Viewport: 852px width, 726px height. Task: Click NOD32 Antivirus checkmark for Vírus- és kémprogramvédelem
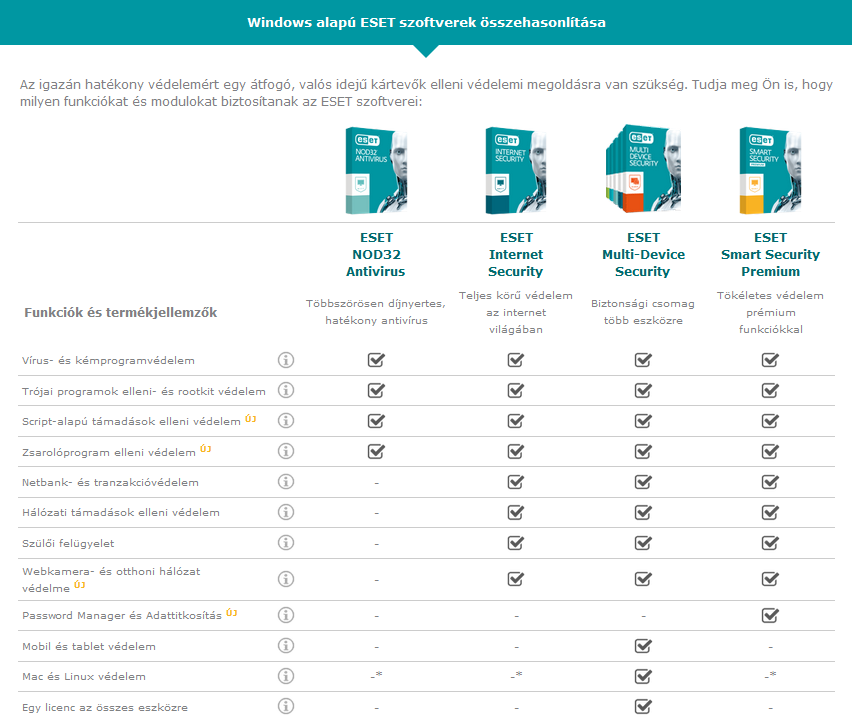(x=376, y=360)
